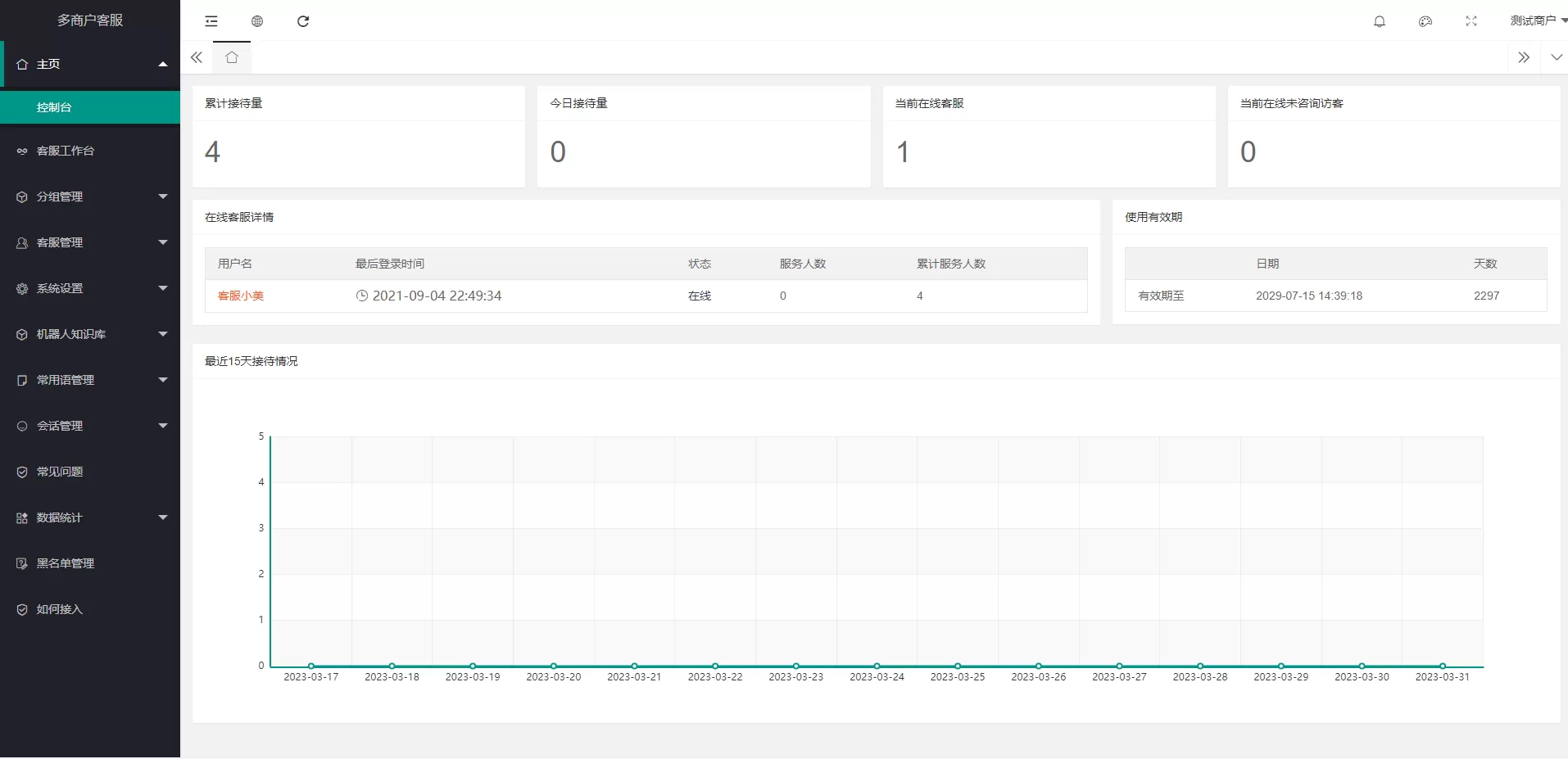
Task: Click the sidebar collapse menu icon
Action: click(x=211, y=21)
